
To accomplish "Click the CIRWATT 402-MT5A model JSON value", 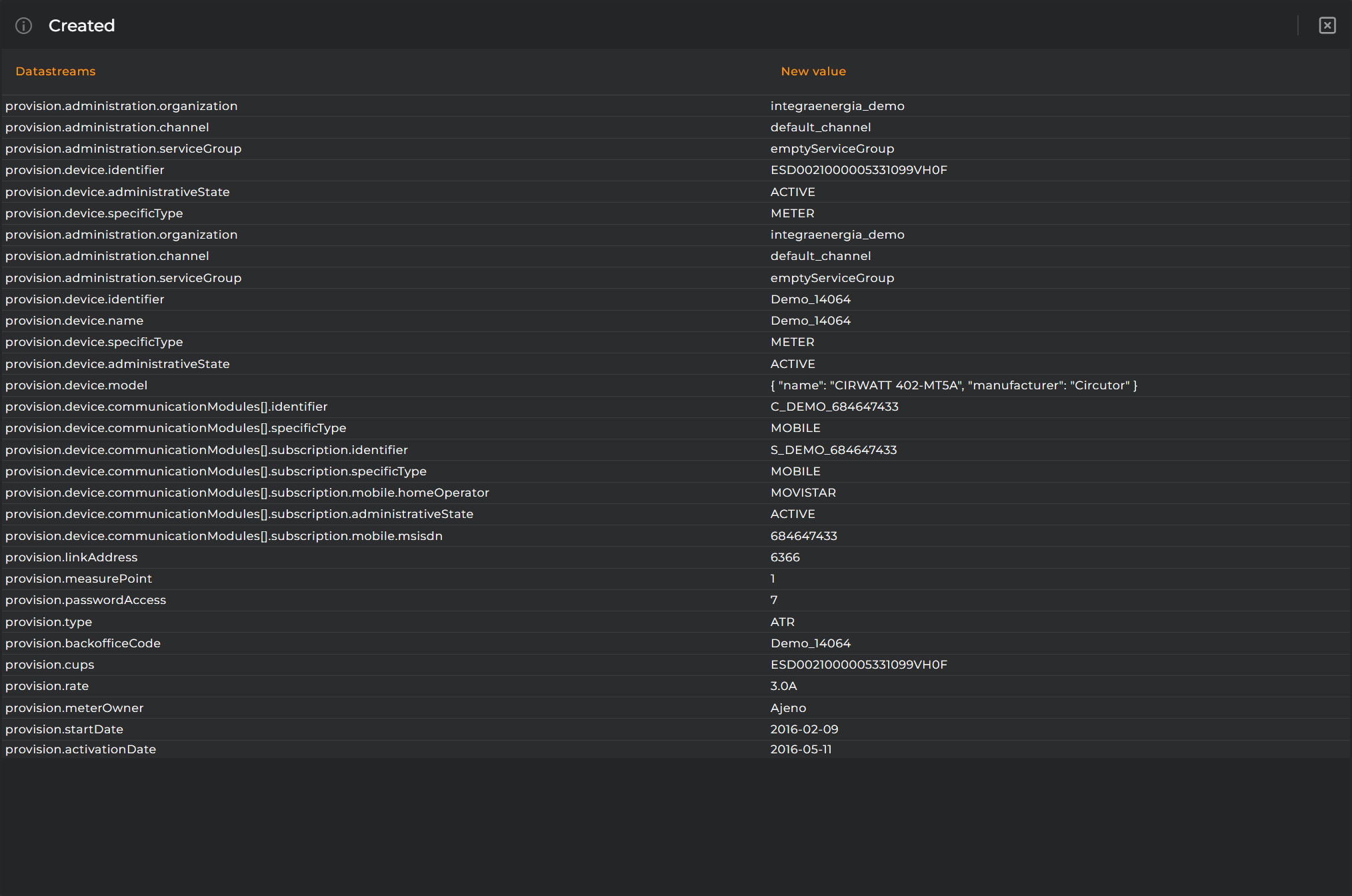I will (954, 385).
